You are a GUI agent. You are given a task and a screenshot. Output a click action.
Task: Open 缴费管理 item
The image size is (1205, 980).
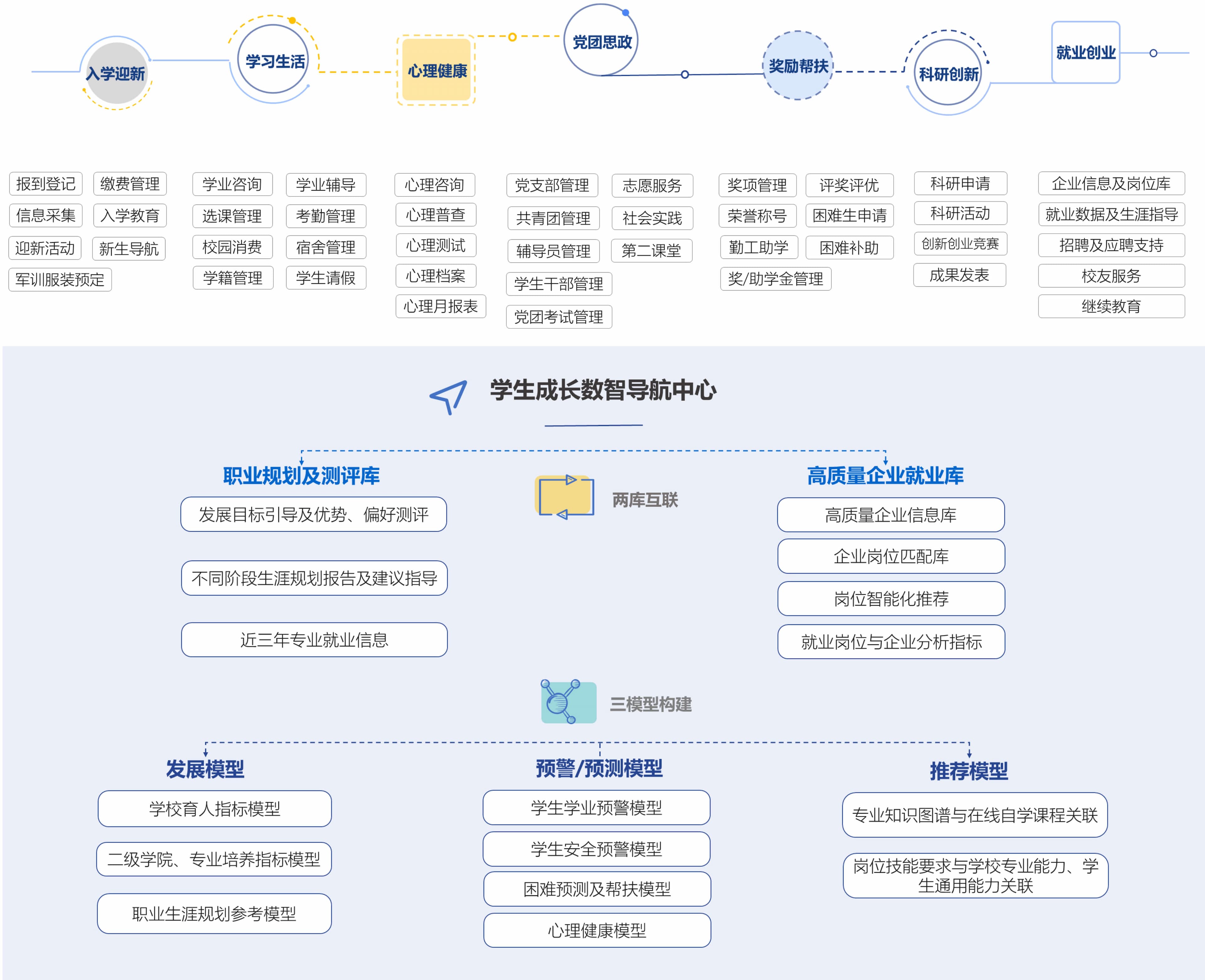tap(130, 184)
